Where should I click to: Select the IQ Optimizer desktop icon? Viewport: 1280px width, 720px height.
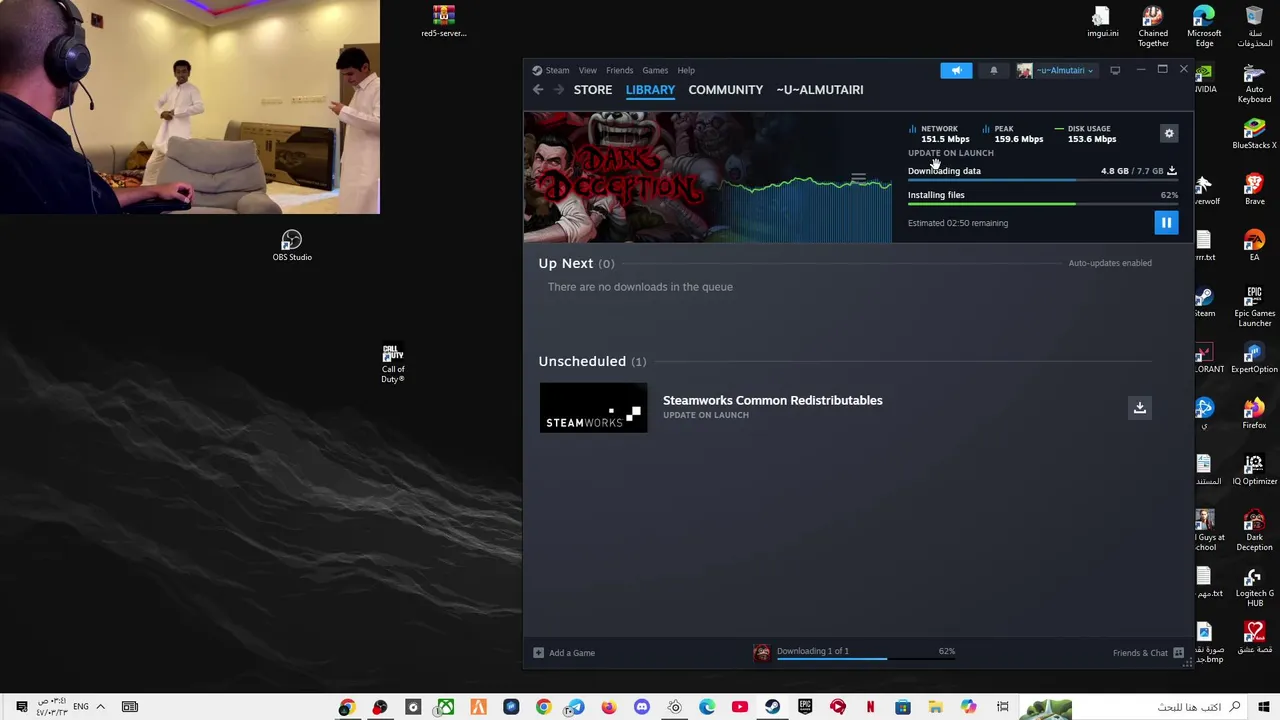[x=1254, y=470]
